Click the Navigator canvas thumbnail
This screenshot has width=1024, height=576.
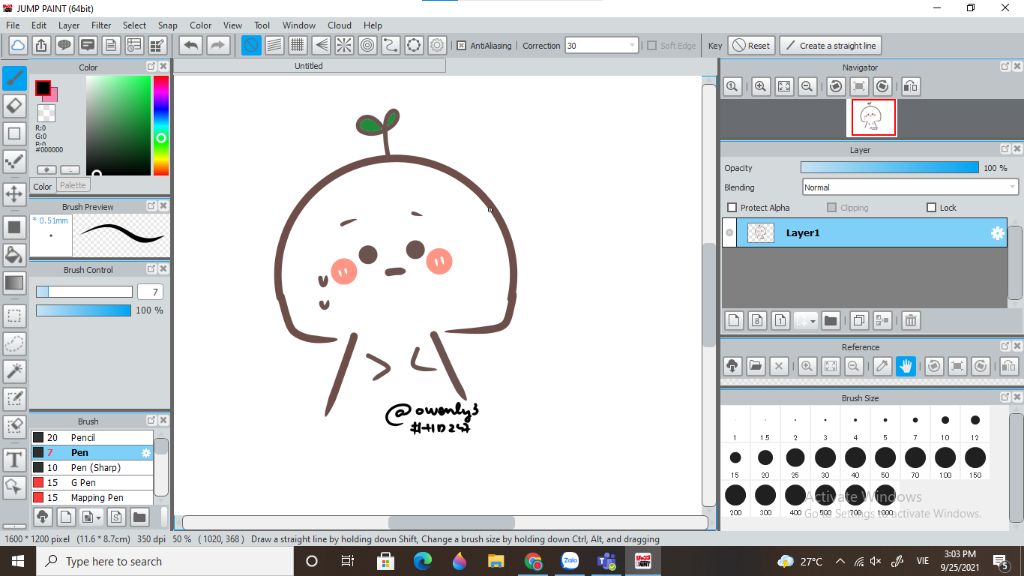872,118
